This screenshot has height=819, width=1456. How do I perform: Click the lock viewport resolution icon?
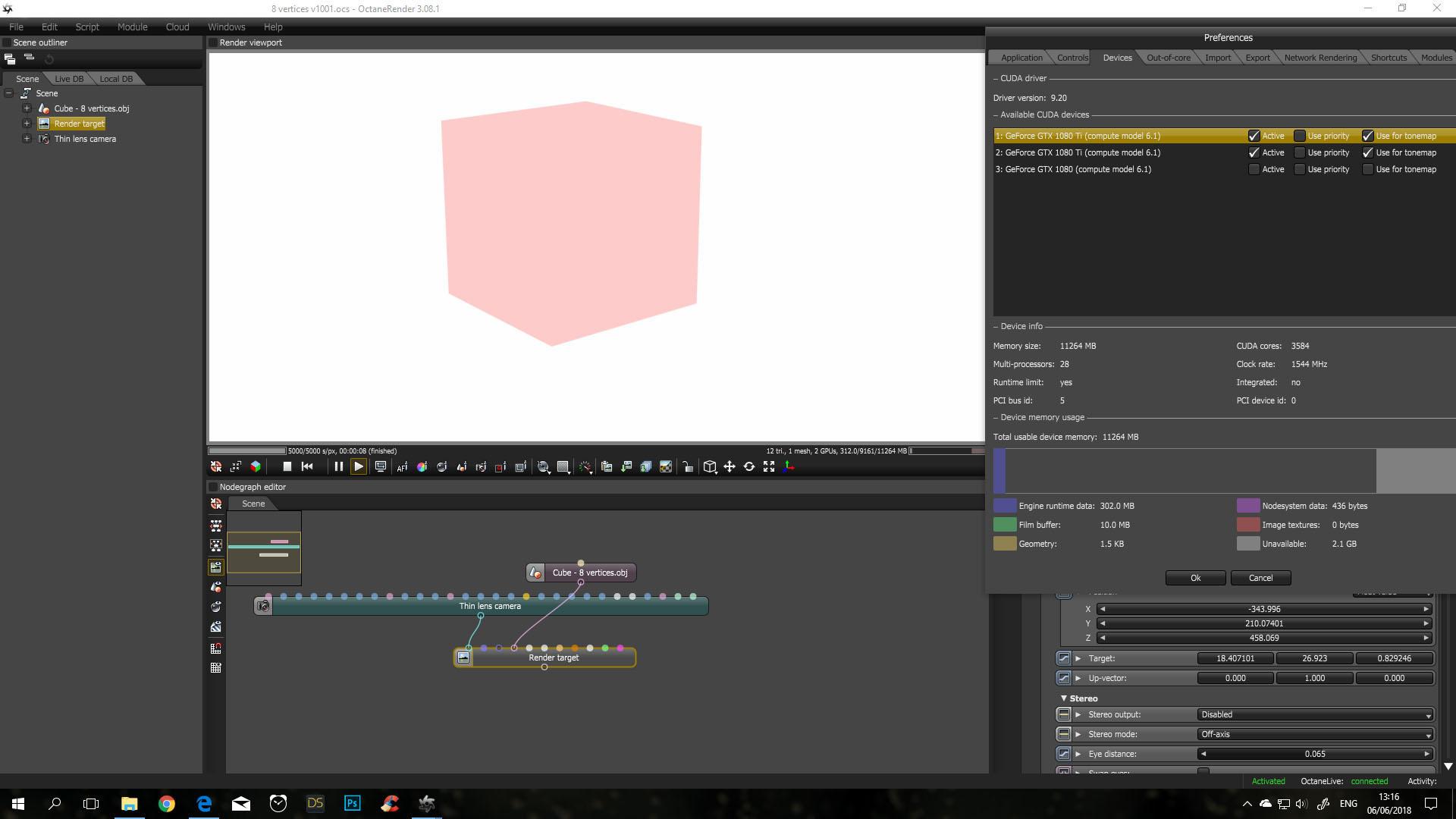click(687, 467)
